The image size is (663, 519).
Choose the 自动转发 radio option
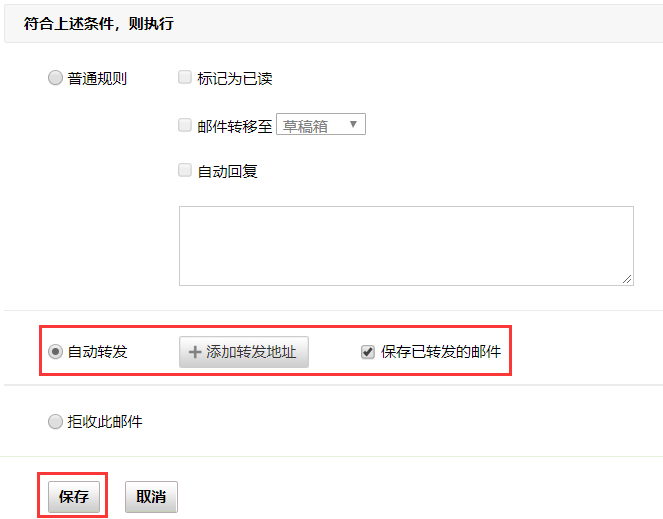pos(55,352)
